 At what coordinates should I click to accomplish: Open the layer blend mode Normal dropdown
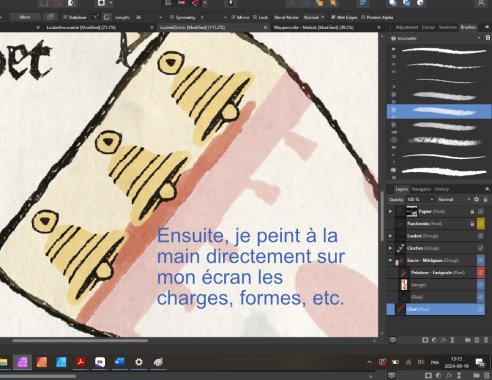click(454, 199)
